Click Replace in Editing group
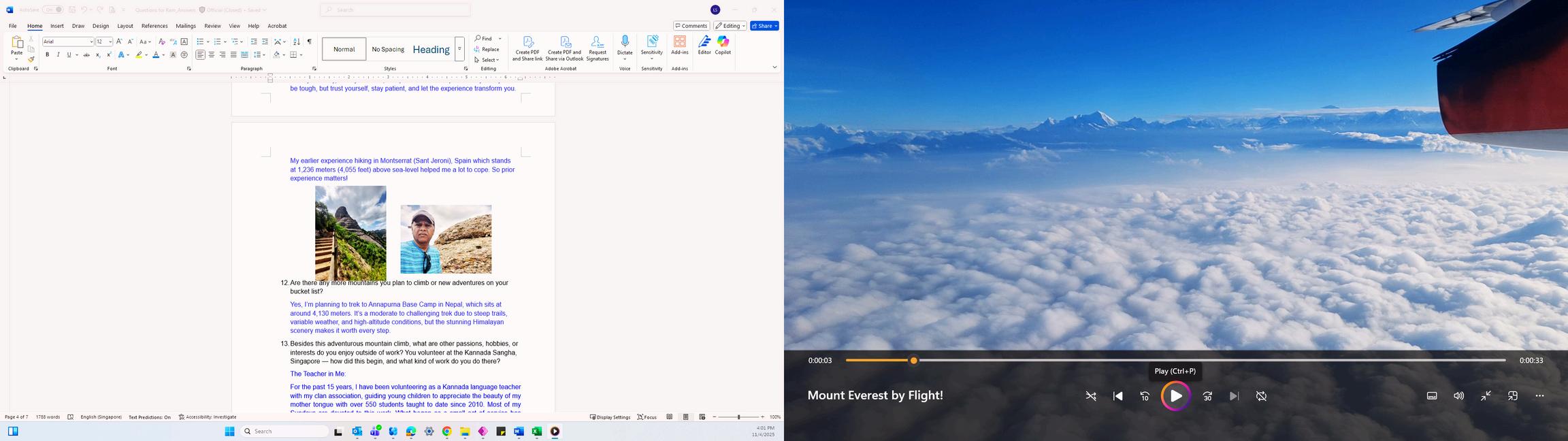The width and height of the screenshot is (1568, 441). coord(487,49)
